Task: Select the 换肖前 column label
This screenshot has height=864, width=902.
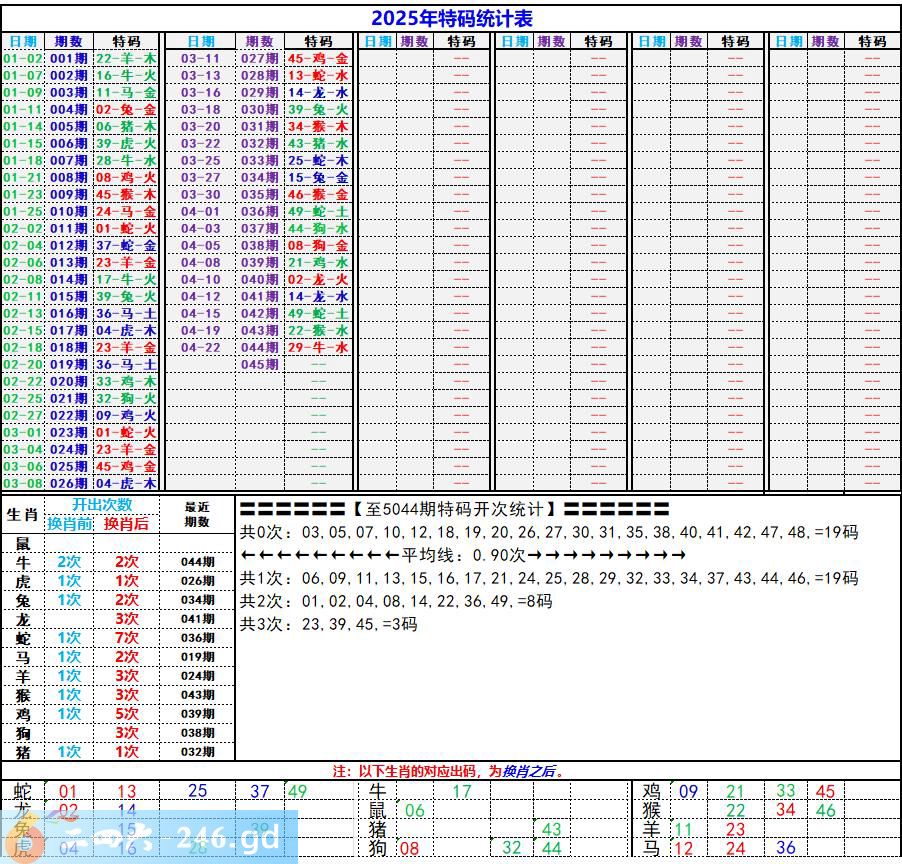Action: click(70, 523)
